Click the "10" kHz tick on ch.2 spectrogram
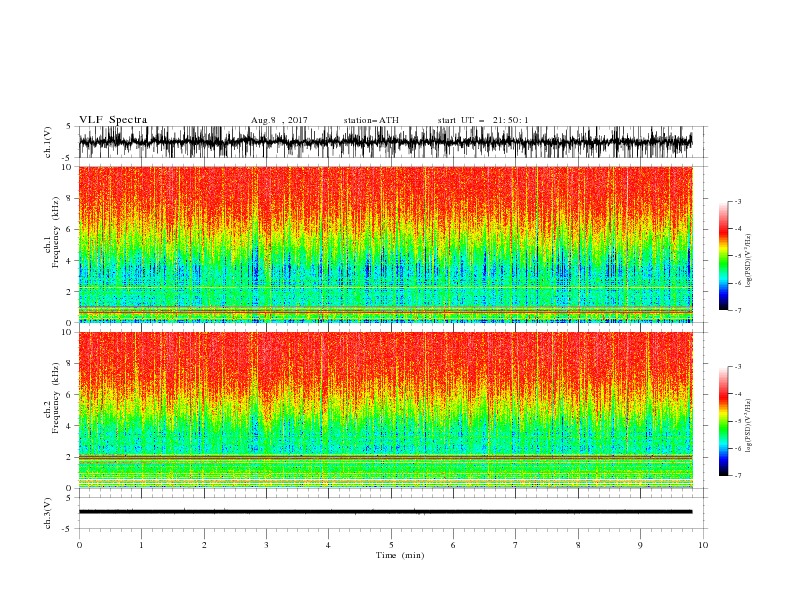Image resolution: width=792 pixels, height=612 pixels. tap(67, 332)
